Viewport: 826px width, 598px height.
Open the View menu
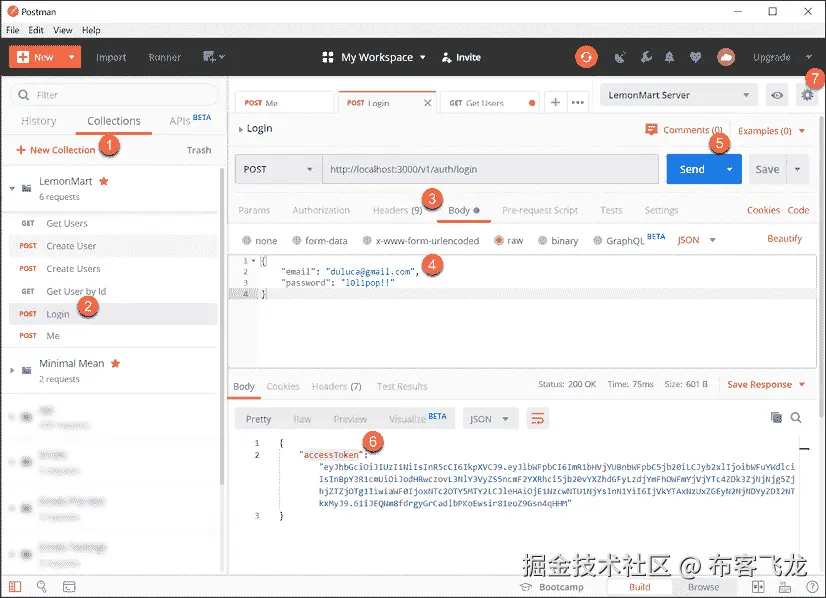click(x=63, y=30)
